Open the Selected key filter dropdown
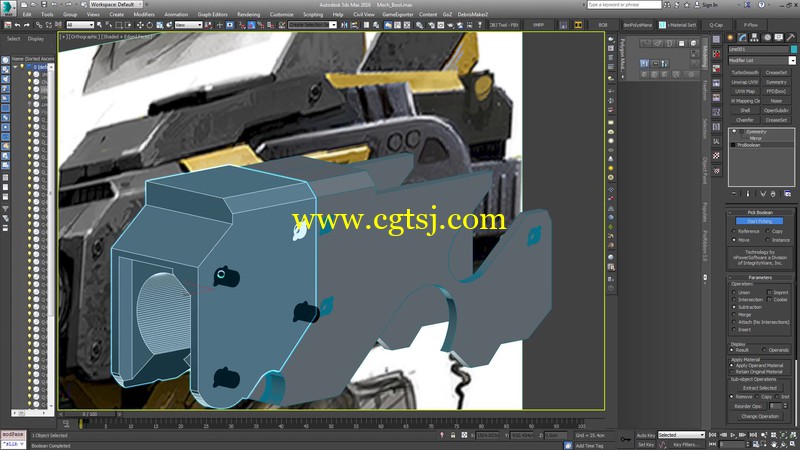Screen dimensions: 800x450 point(681,435)
